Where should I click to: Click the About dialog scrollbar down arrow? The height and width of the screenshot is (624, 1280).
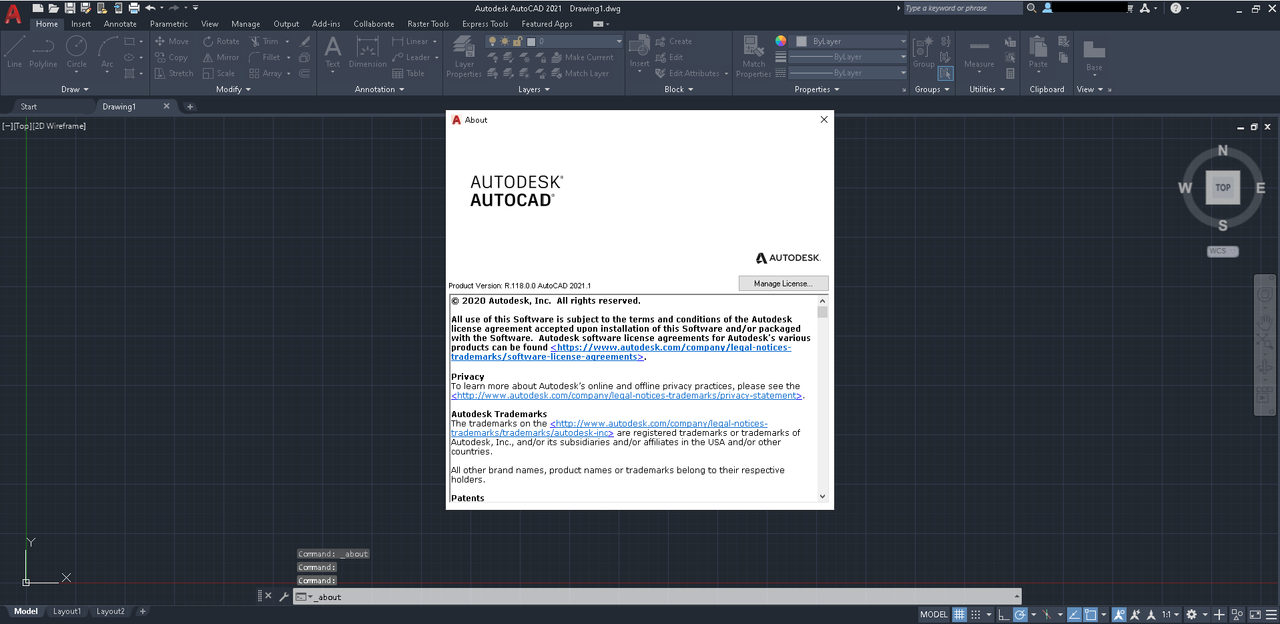[x=823, y=496]
